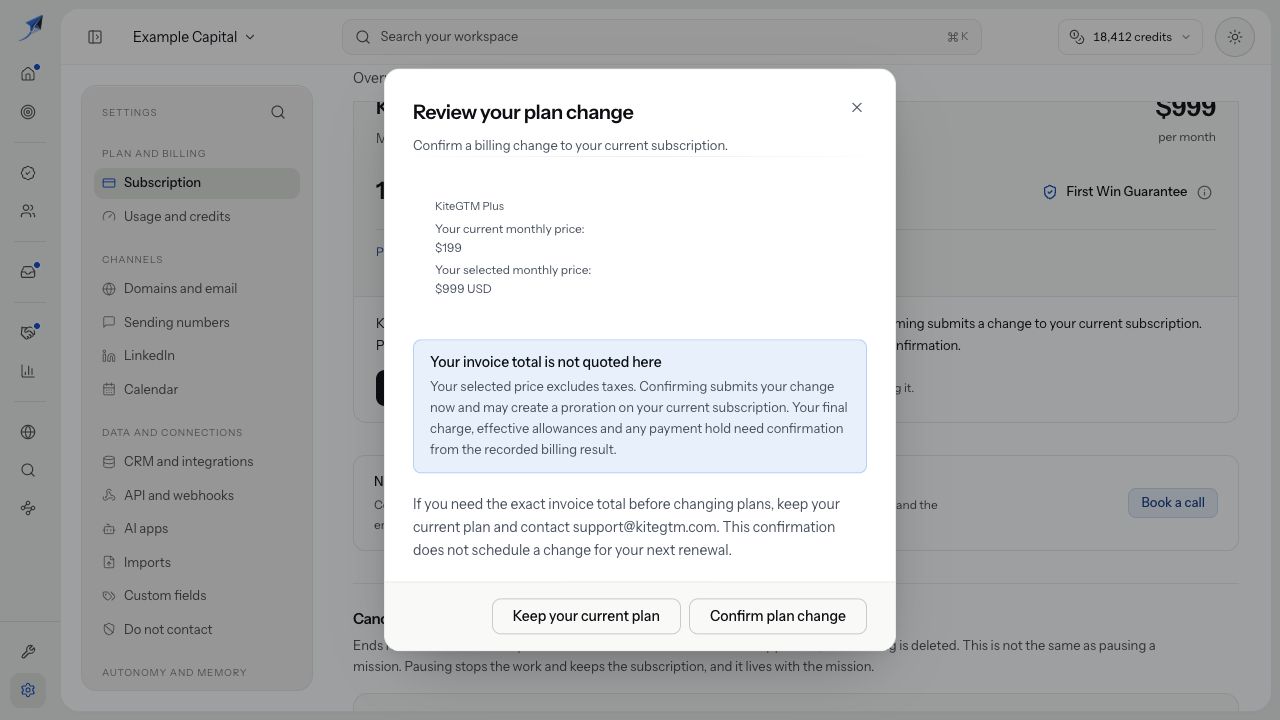The image size is (1280, 720).
Task: Open the handshake deals icon in left rail
Action: point(28,332)
